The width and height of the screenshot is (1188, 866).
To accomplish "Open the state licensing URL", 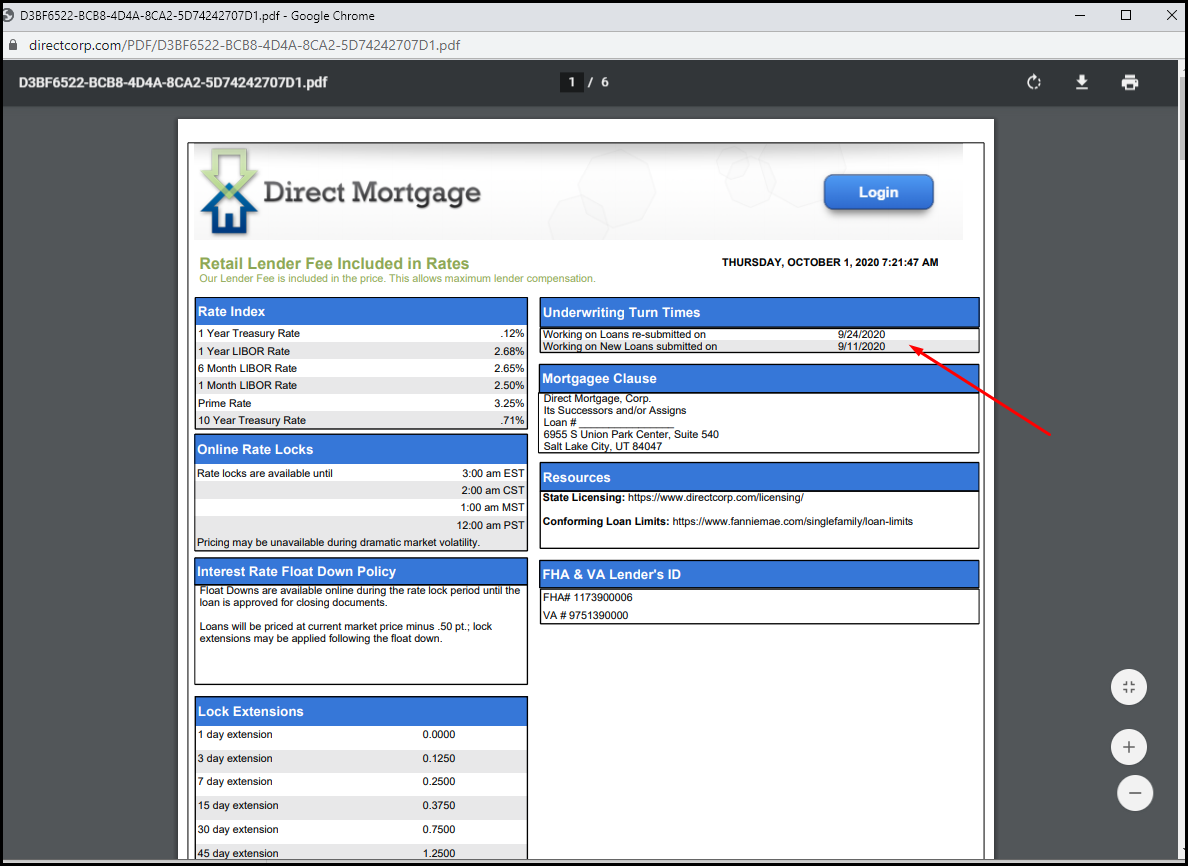I will tap(715, 498).
